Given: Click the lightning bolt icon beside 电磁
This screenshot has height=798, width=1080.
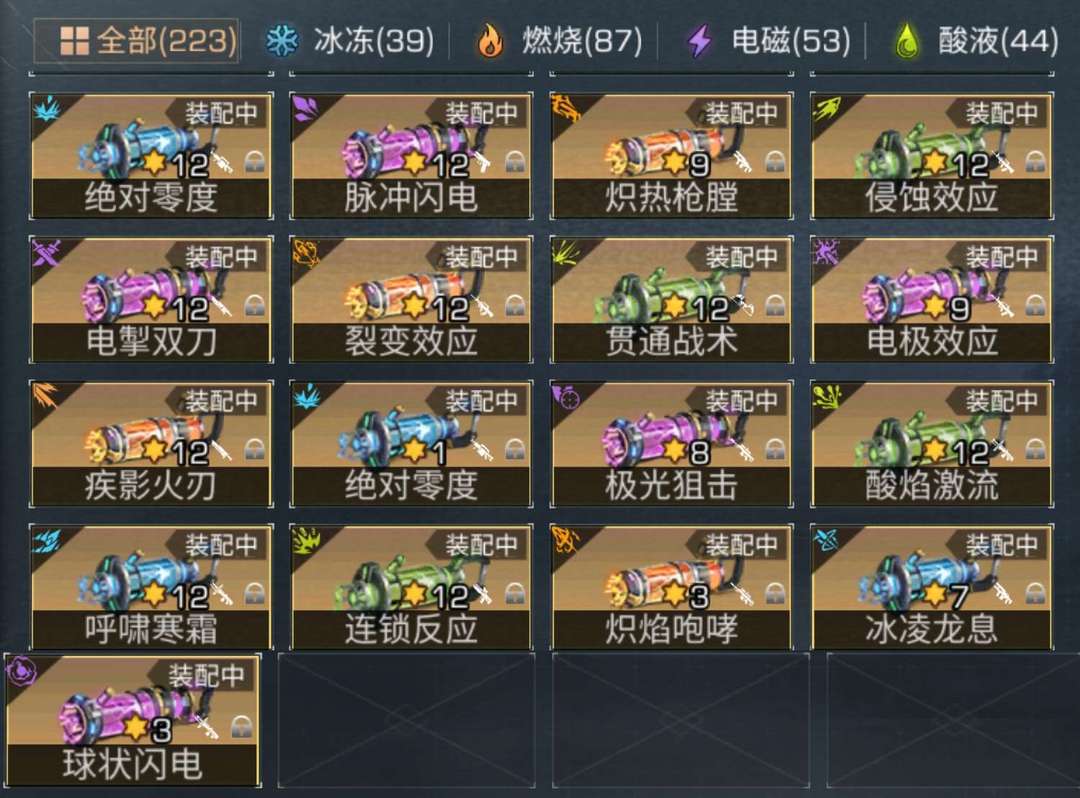Looking at the screenshot, I should tap(700, 41).
